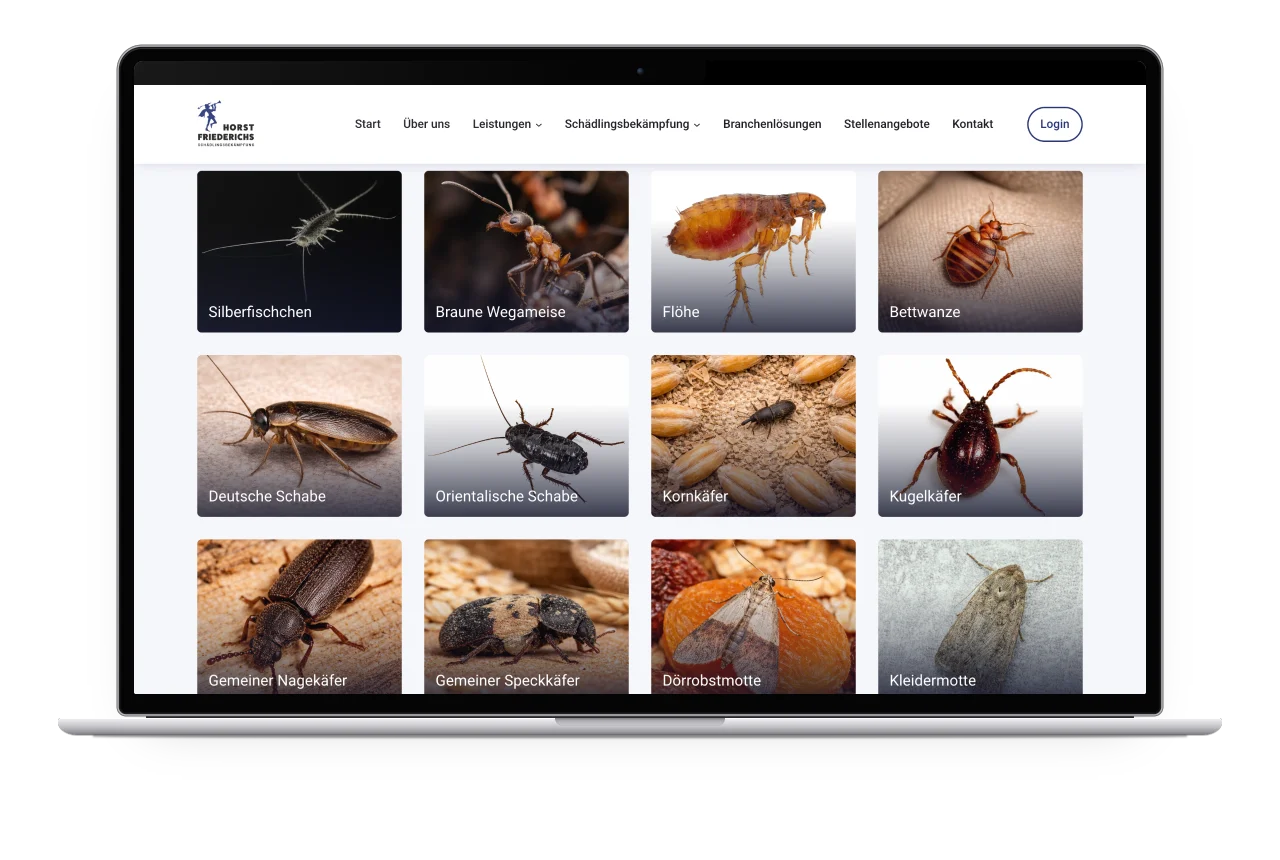View the Kornkäfer card

click(x=753, y=436)
